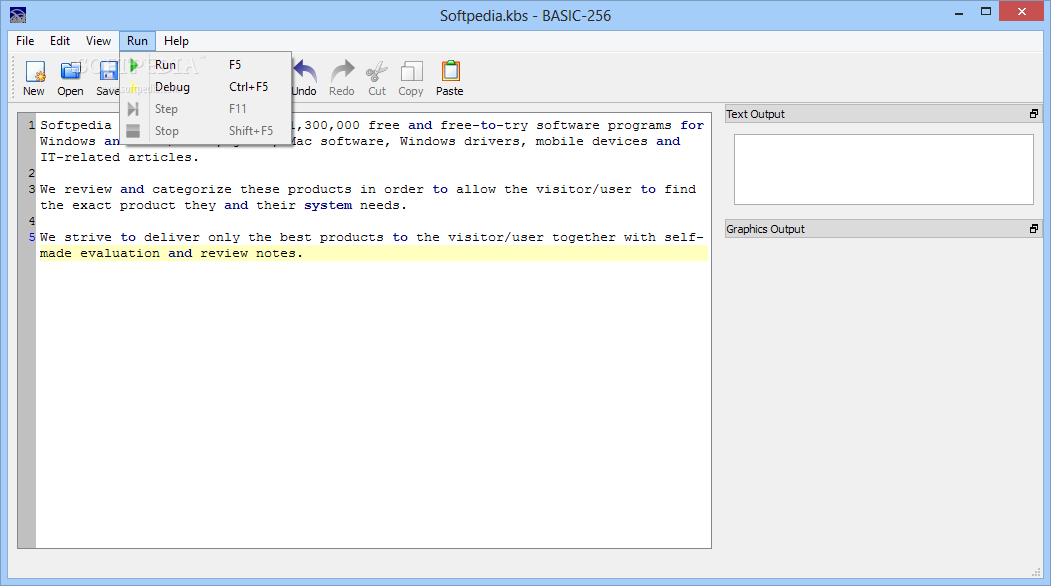
Task: Click the Redo arrow icon
Action: pos(343,71)
